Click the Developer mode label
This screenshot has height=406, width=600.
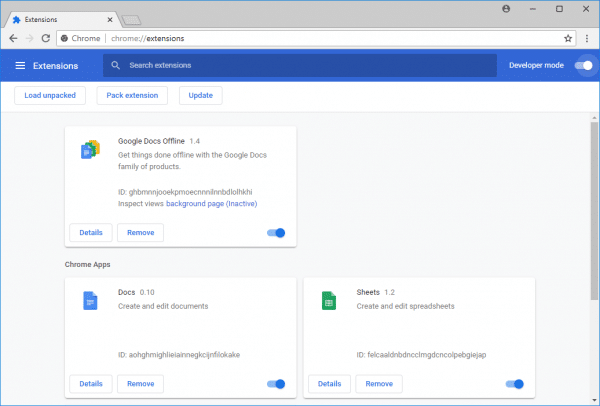536,65
